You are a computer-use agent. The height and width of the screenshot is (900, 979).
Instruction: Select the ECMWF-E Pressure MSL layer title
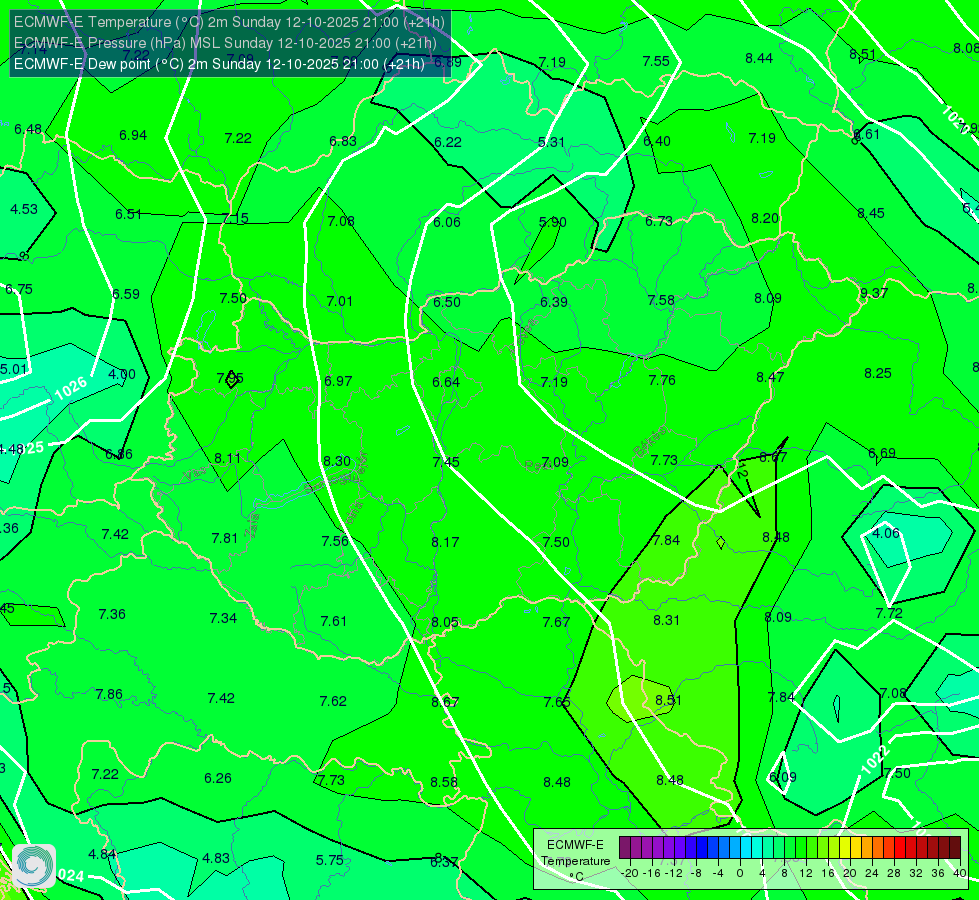(x=225, y=43)
